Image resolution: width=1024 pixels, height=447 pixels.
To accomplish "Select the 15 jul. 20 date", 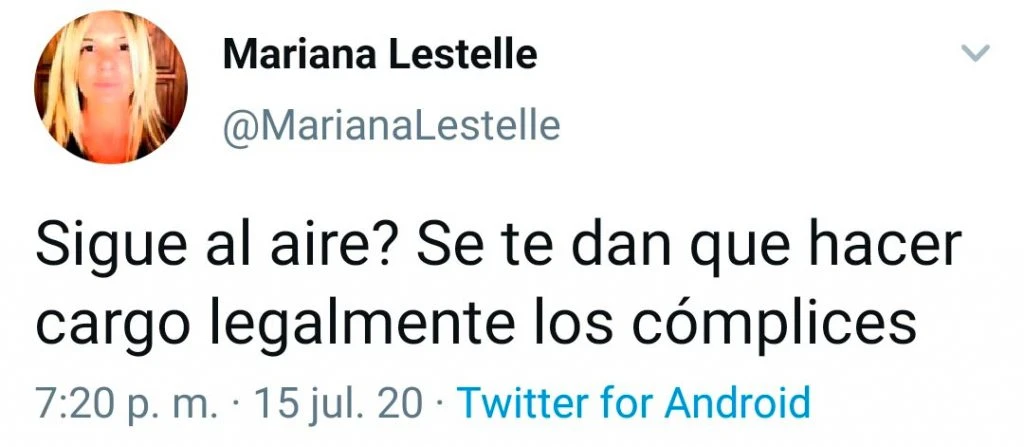I will tap(338, 405).
